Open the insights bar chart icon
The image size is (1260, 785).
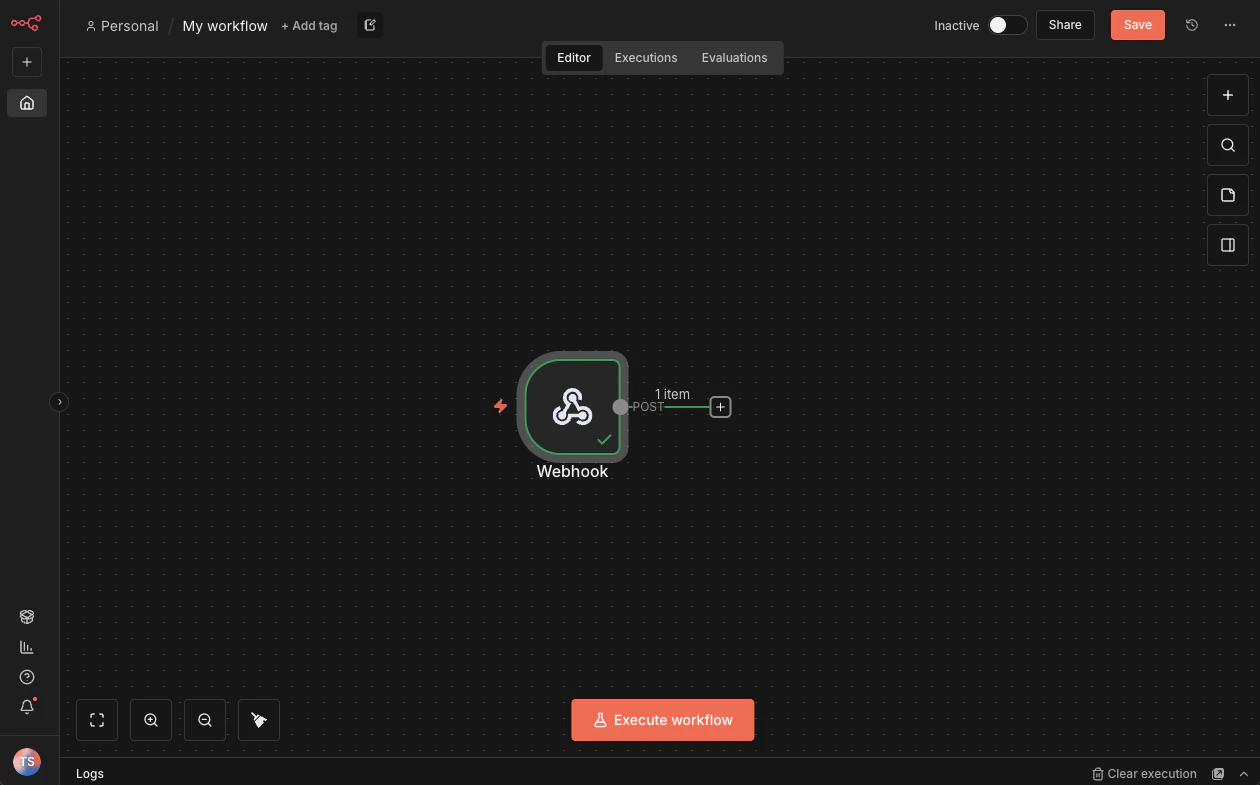tap(27, 647)
